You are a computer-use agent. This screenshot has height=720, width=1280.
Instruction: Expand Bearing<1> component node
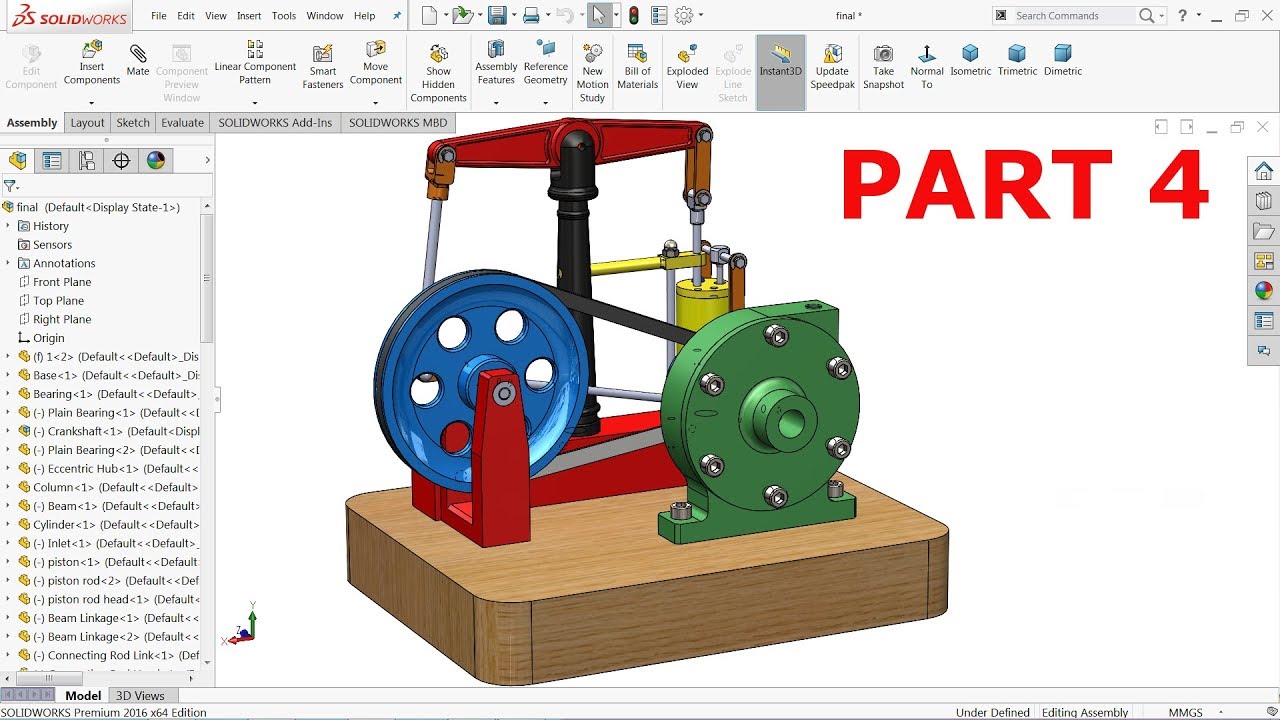tap(8, 394)
